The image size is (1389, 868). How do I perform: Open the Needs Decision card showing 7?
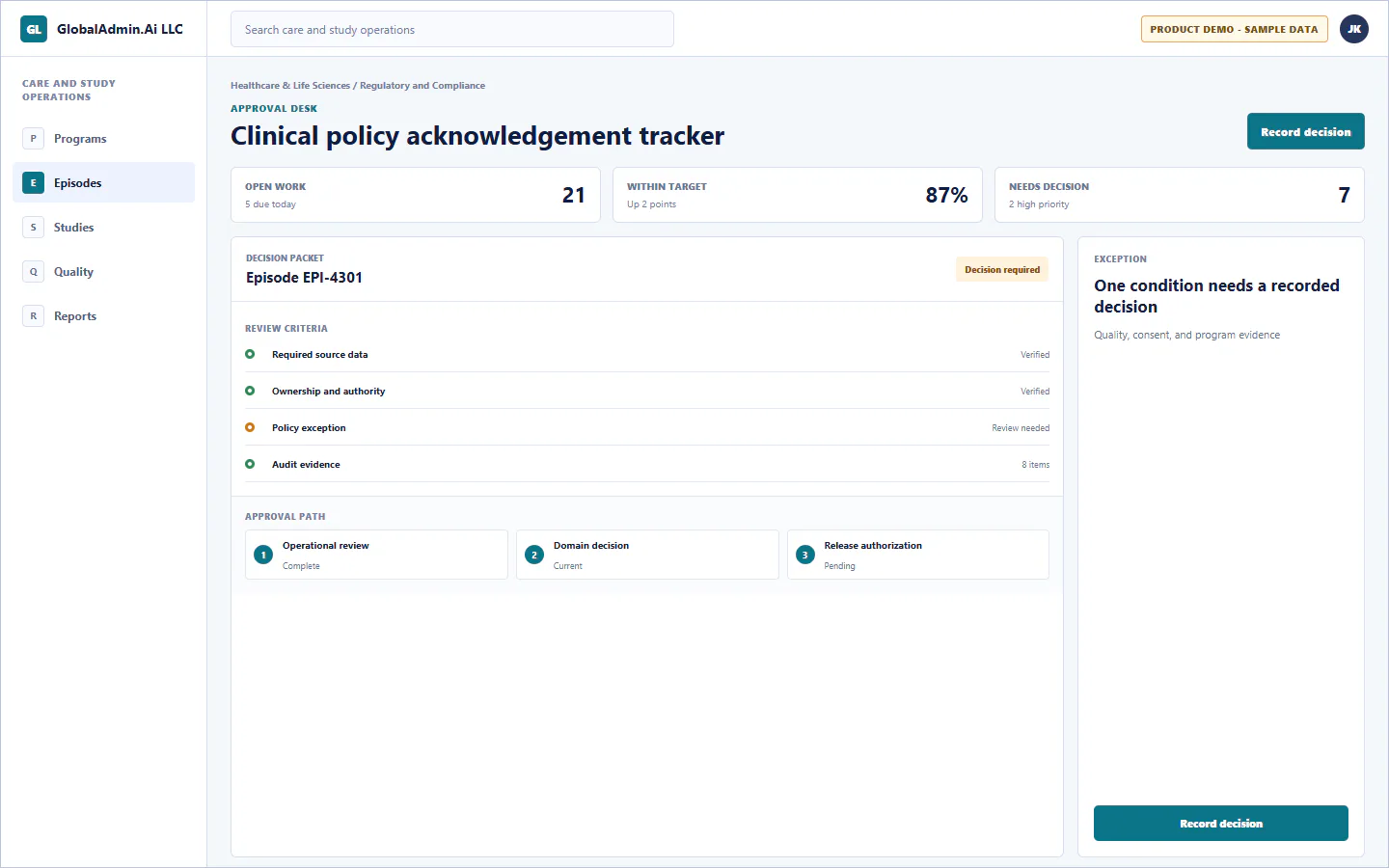(x=1180, y=195)
